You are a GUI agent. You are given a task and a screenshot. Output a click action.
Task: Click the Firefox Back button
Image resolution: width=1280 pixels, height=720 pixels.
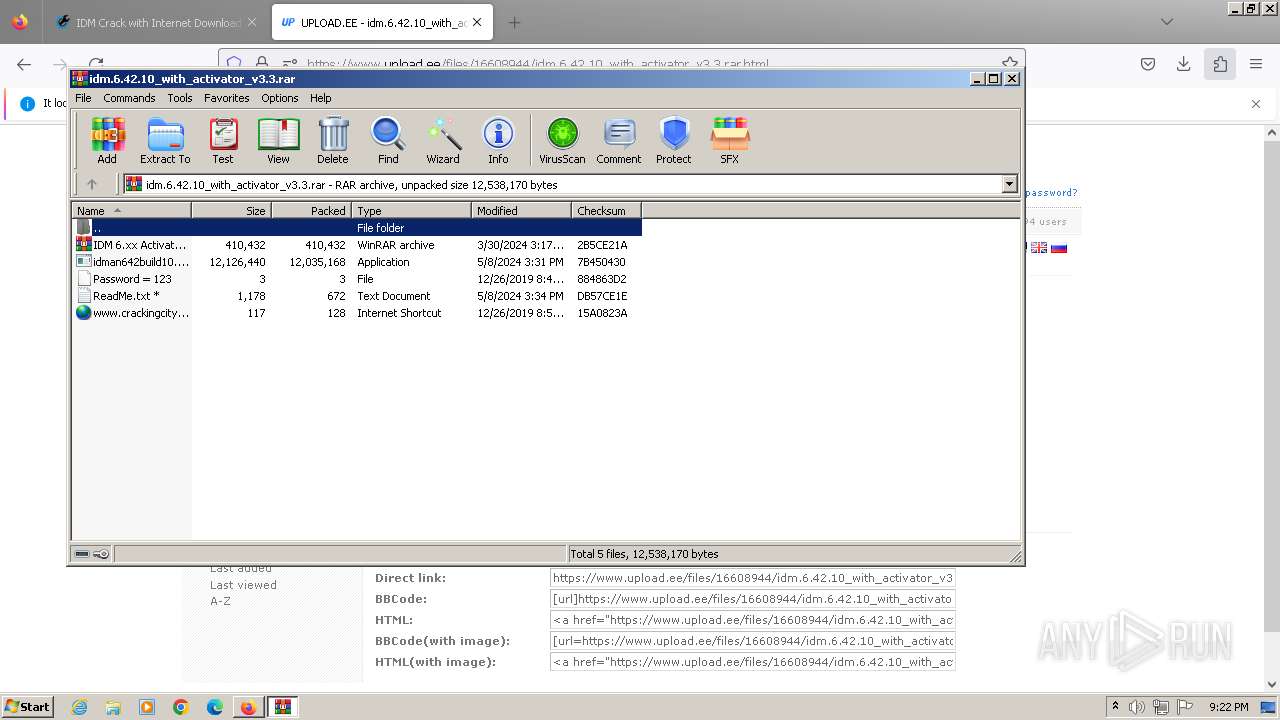pyautogui.click(x=24, y=64)
